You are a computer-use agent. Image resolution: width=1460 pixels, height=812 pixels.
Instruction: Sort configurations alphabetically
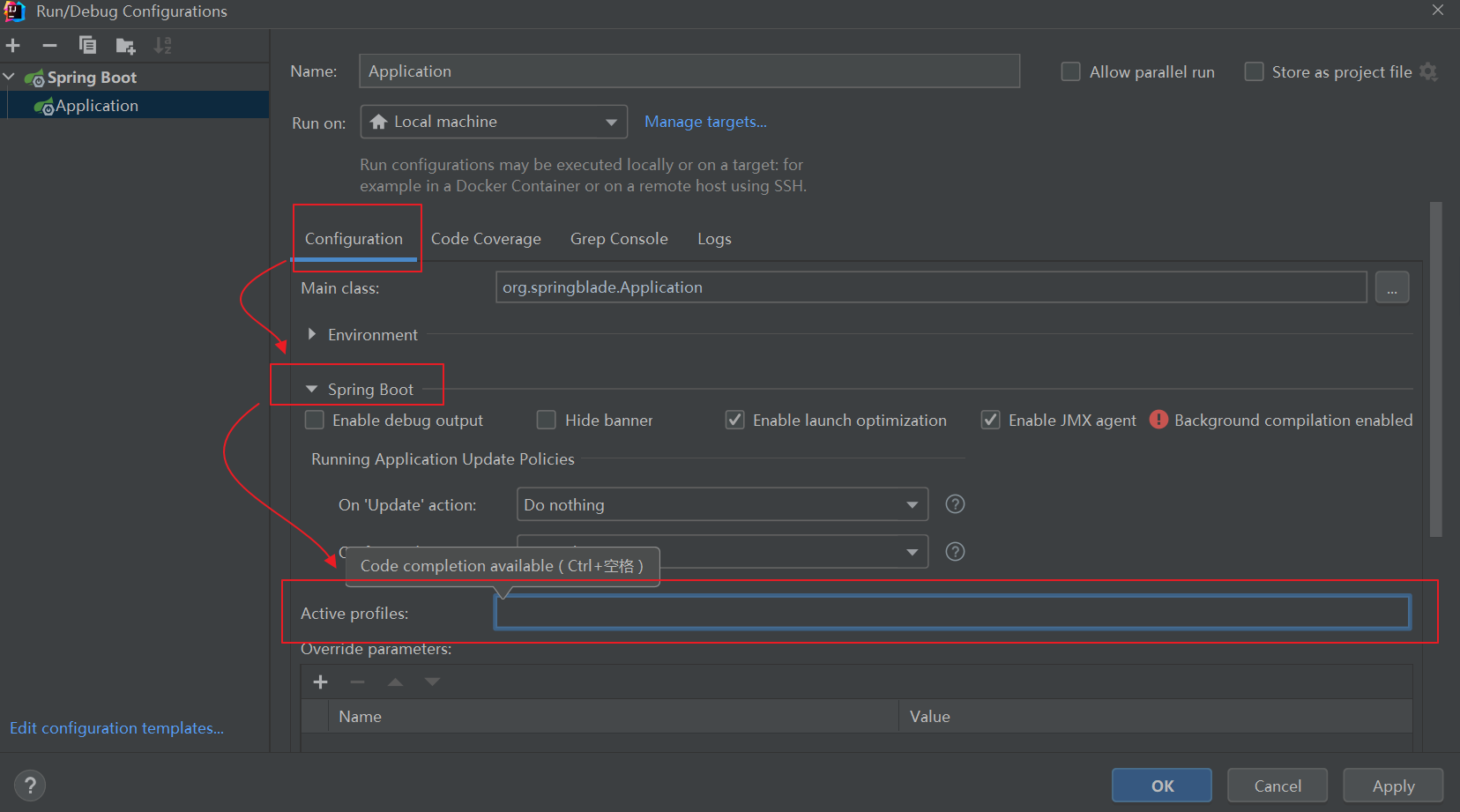(163, 46)
